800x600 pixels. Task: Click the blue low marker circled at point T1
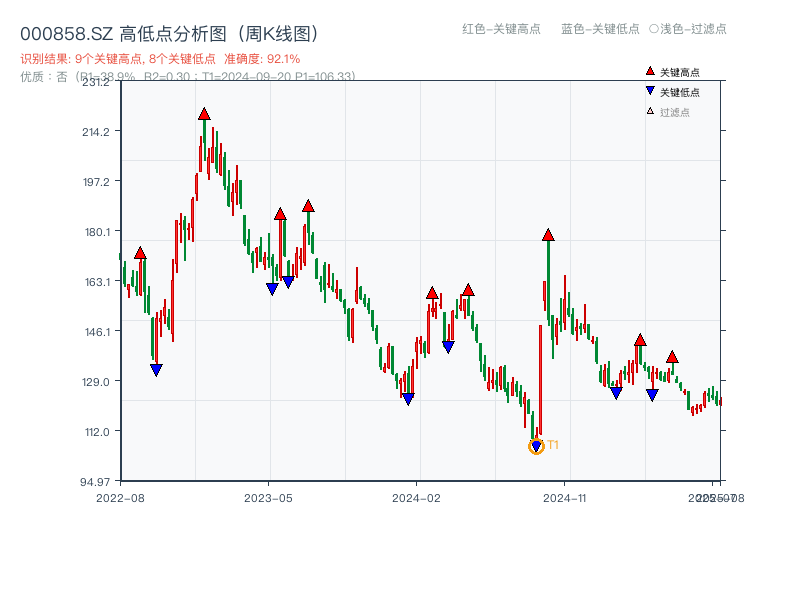(x=536, y=445)
